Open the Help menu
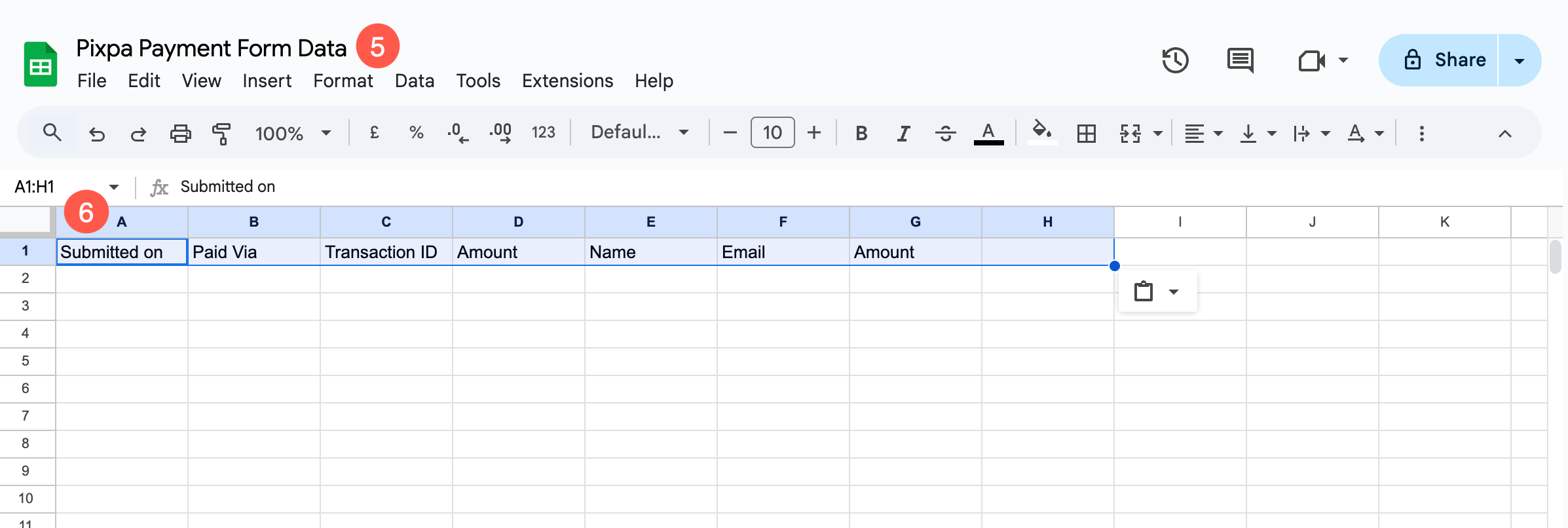This screenshot has width=1568, height=528. click(654, 81)
